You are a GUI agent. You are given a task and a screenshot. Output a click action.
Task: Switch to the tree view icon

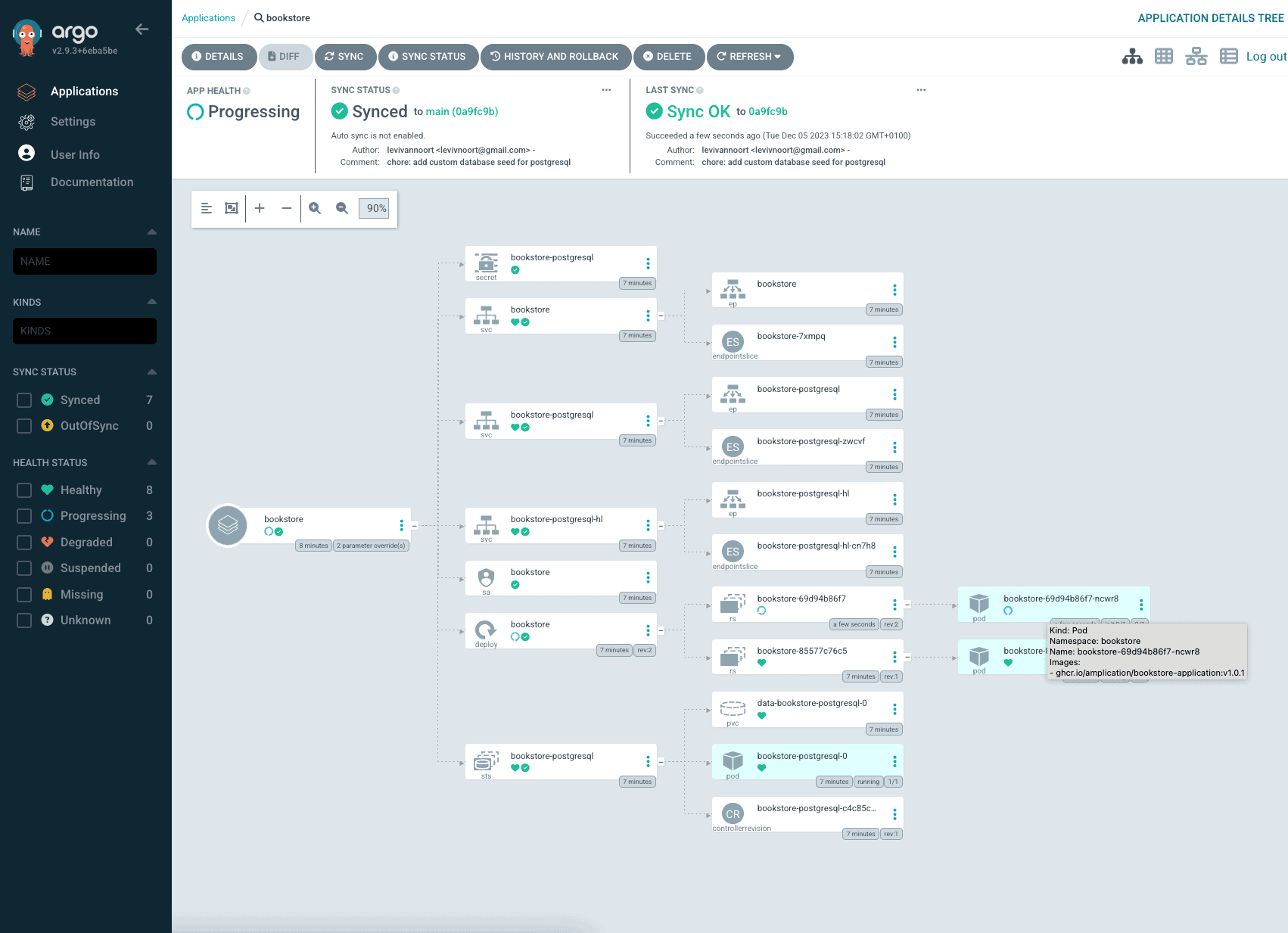[x=1132, y=57]
